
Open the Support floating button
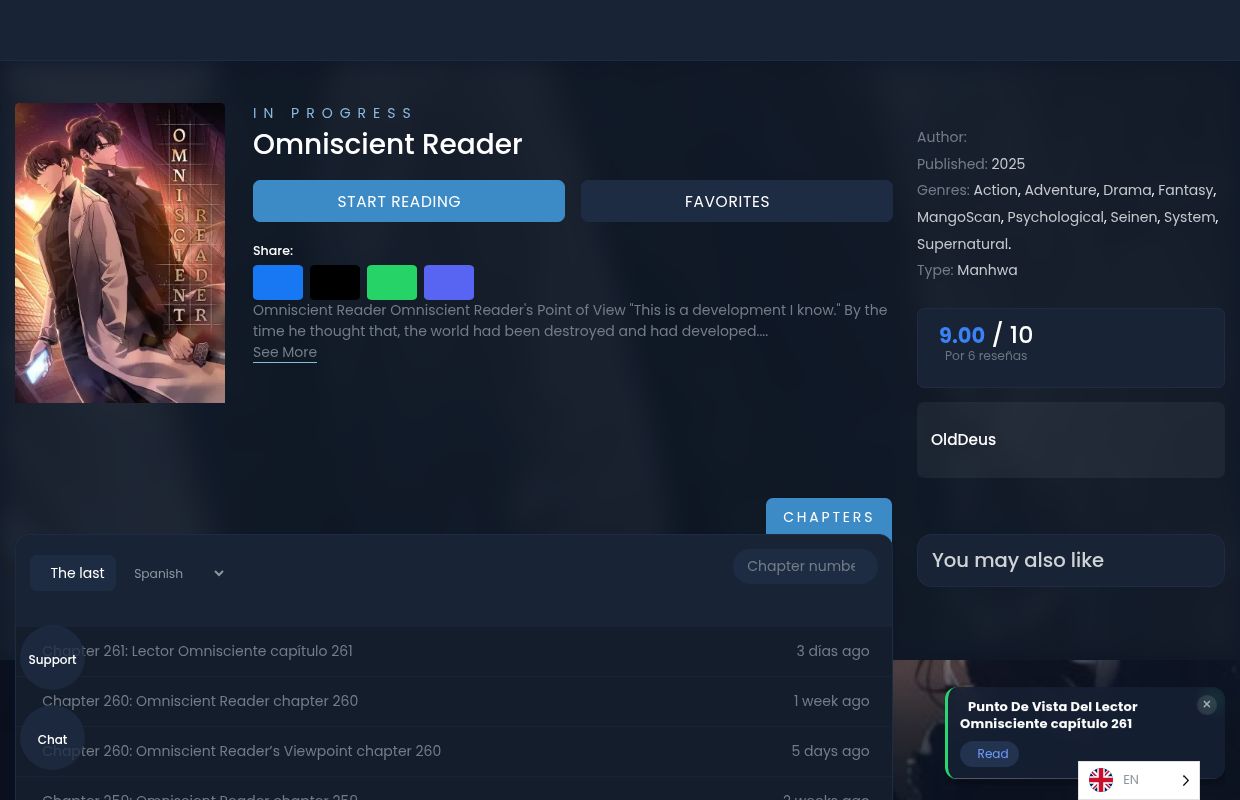coord(52,658)
